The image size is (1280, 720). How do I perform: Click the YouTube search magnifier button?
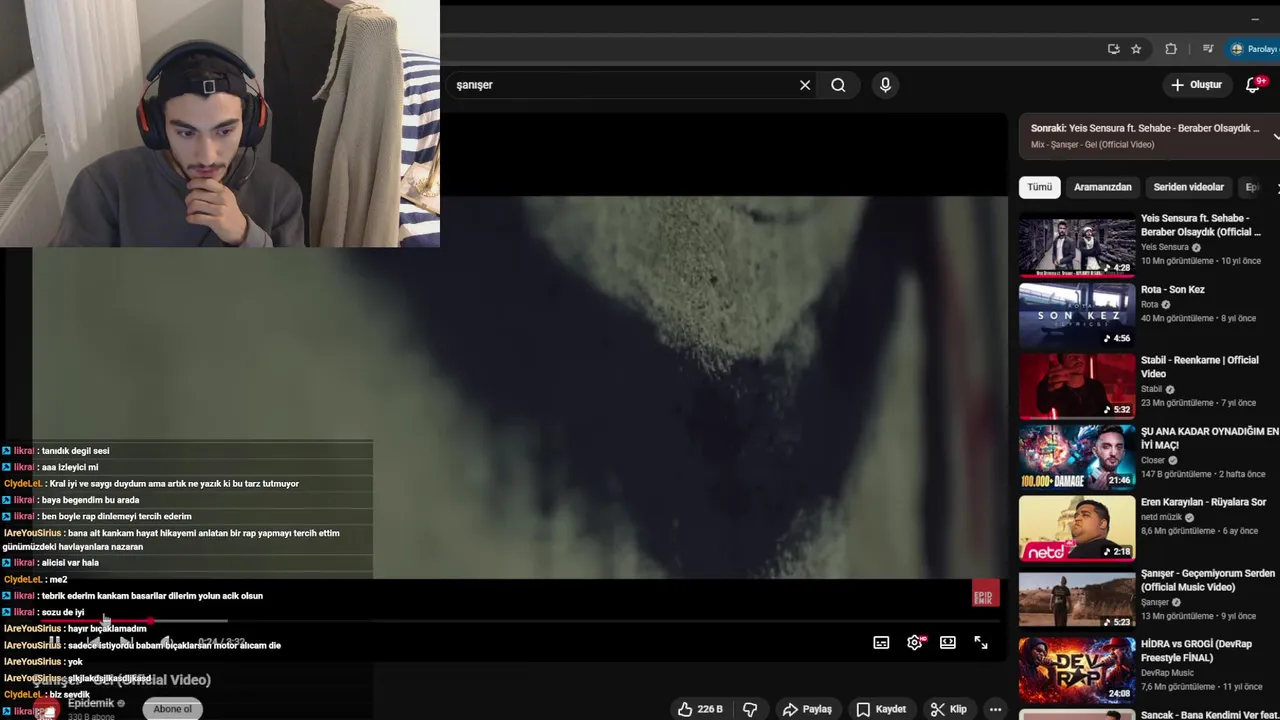(x=838, y=85)
